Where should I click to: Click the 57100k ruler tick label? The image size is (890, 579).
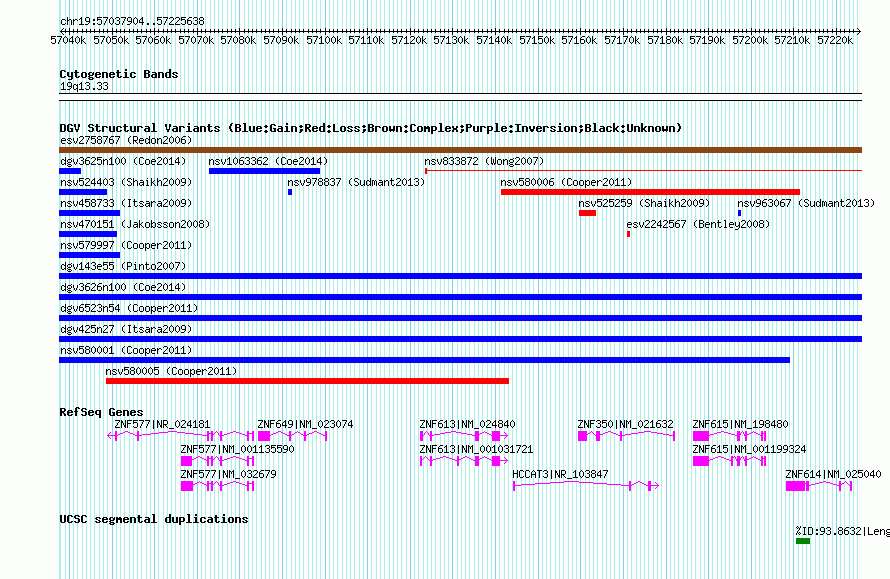click(324, 40)
